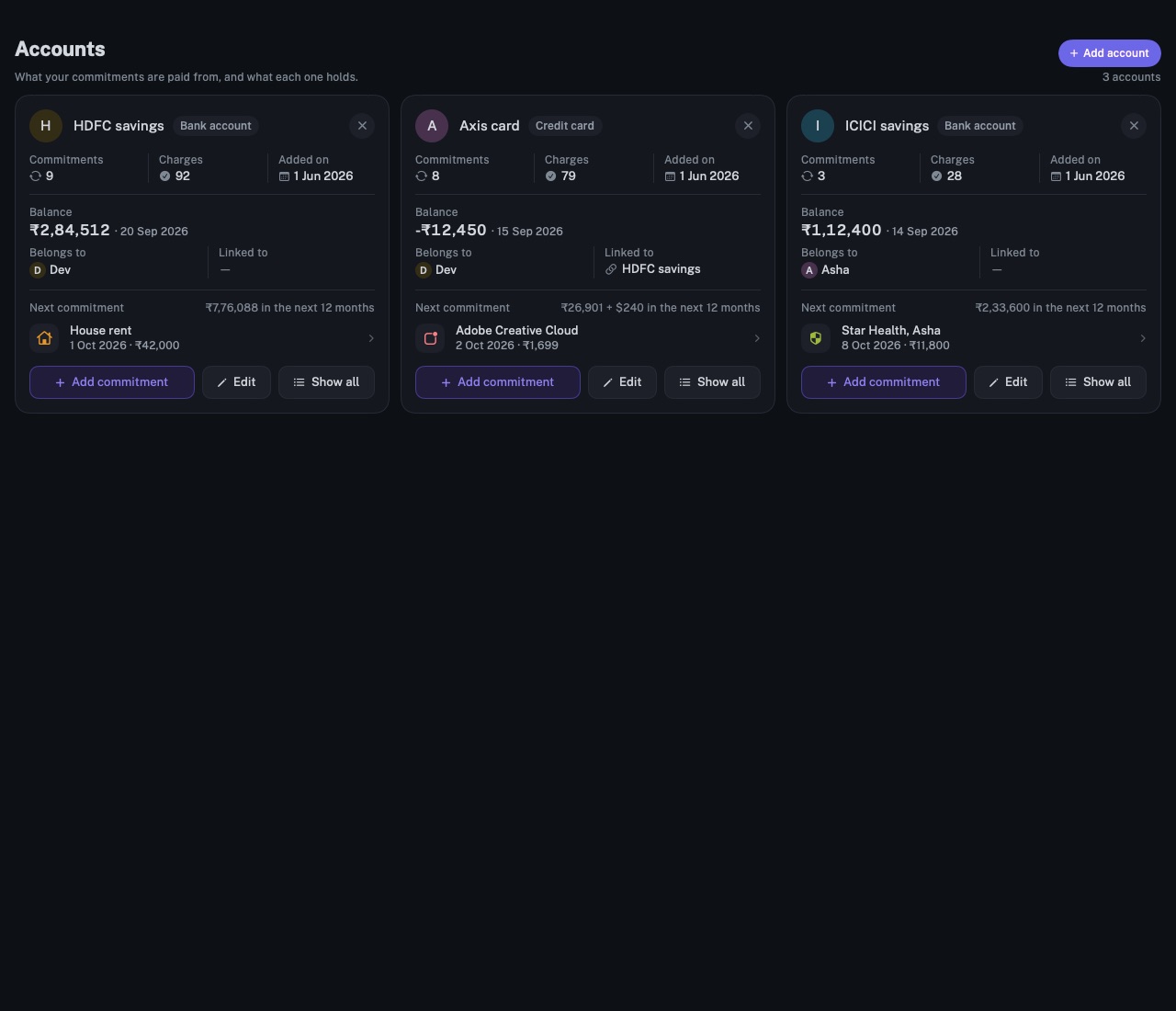Add commitment to ICICI savings
1176x1011 pixels.
(884, 382)
